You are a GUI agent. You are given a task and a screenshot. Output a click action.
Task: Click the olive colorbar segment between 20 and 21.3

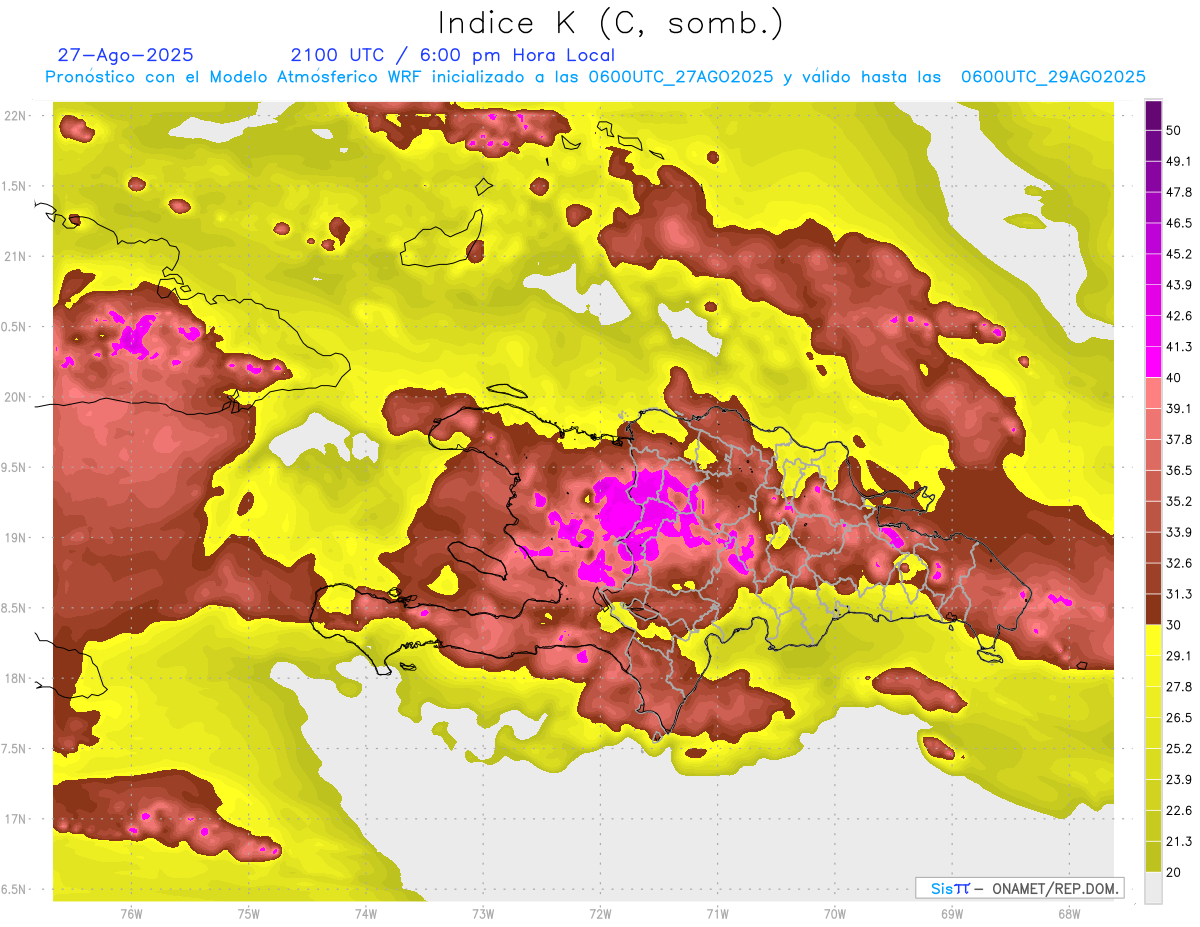(1153, 857)
